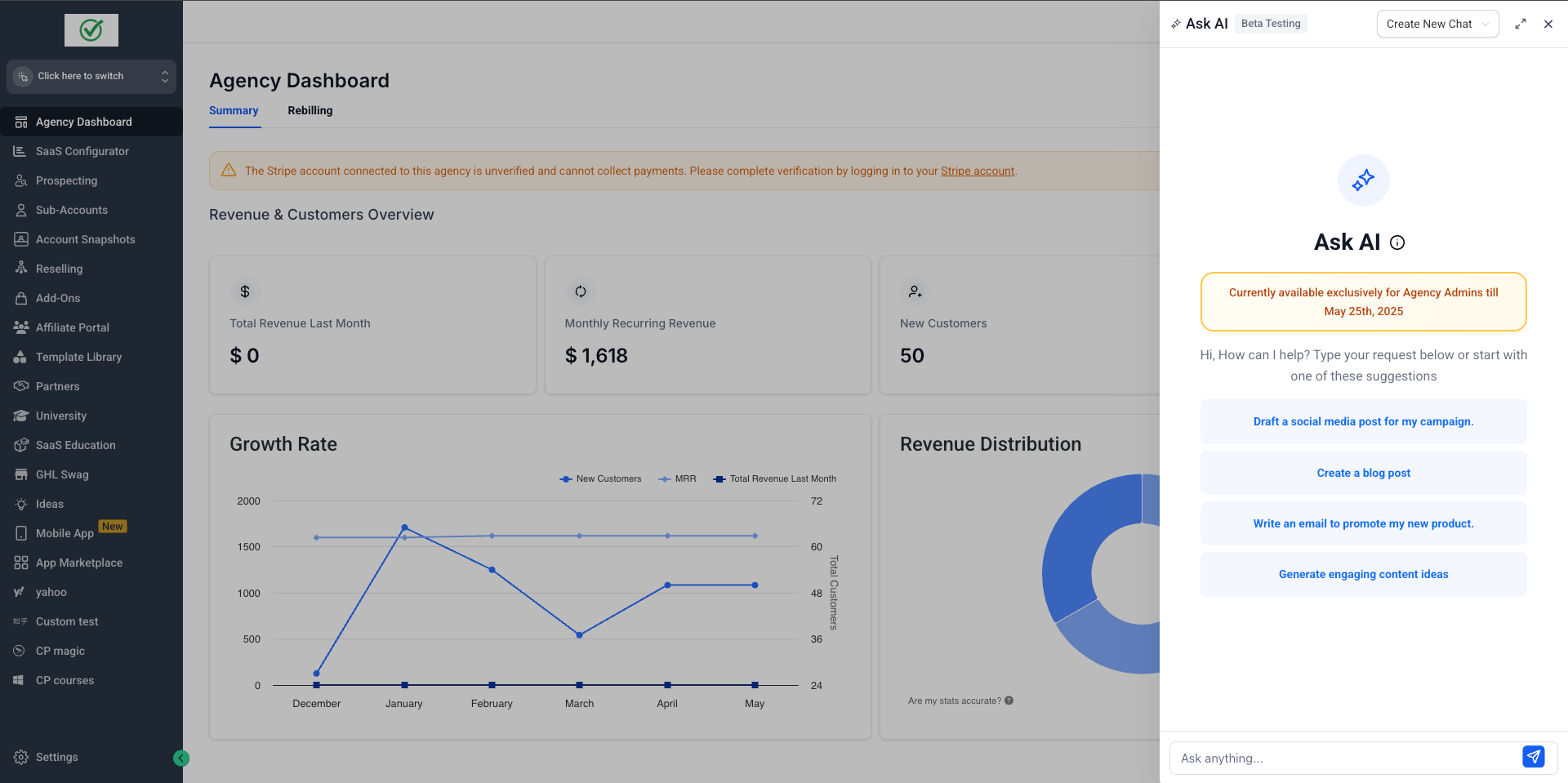Viewport: 1568px width, 783px height.
Task: Toggle Total Revenue Last Month legend entry
Action: (774, 479)
